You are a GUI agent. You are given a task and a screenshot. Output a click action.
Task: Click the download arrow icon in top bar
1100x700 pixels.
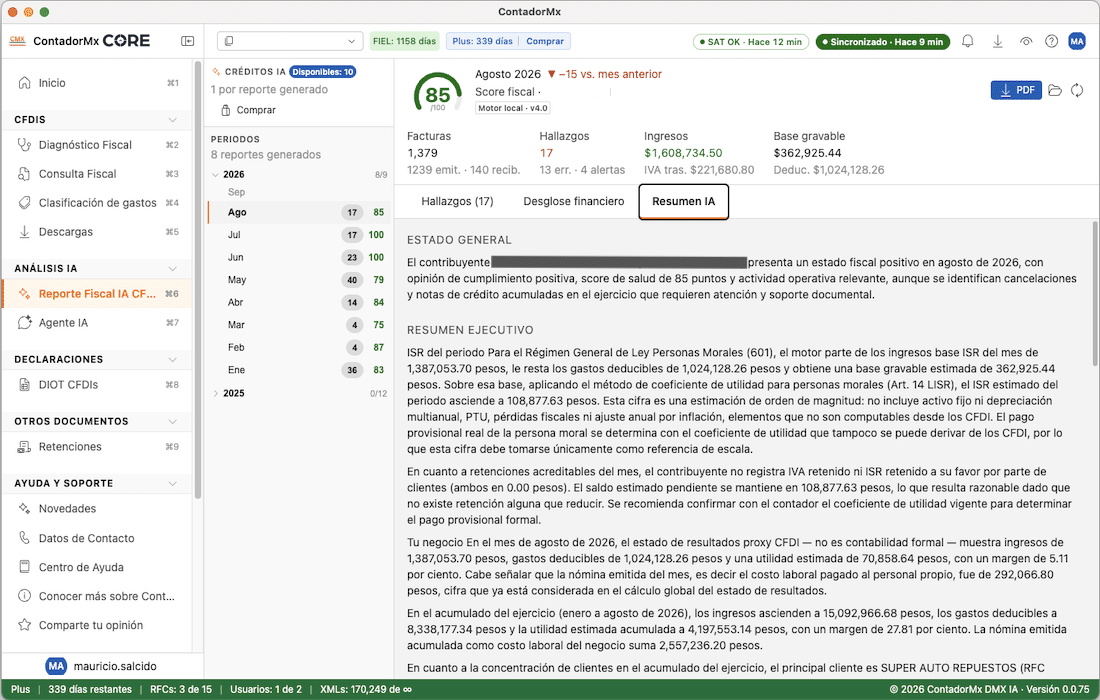point(997,41)
